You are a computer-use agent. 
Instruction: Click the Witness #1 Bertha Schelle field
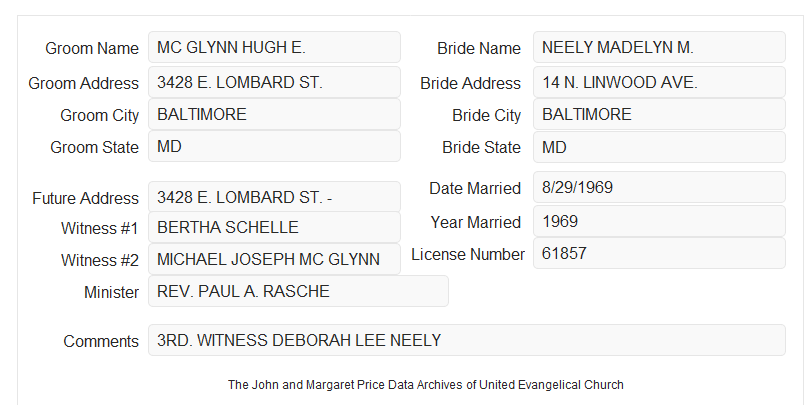point(274,227)
